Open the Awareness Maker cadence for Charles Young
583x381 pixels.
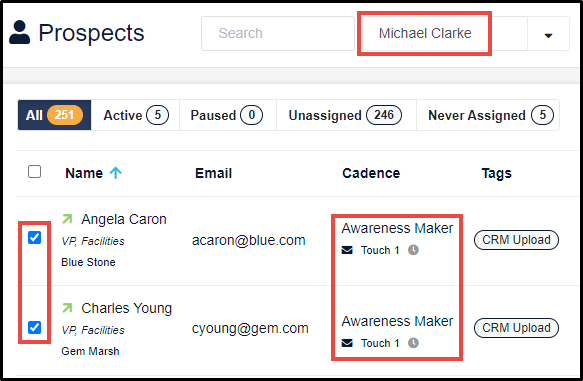coord(397,321)
